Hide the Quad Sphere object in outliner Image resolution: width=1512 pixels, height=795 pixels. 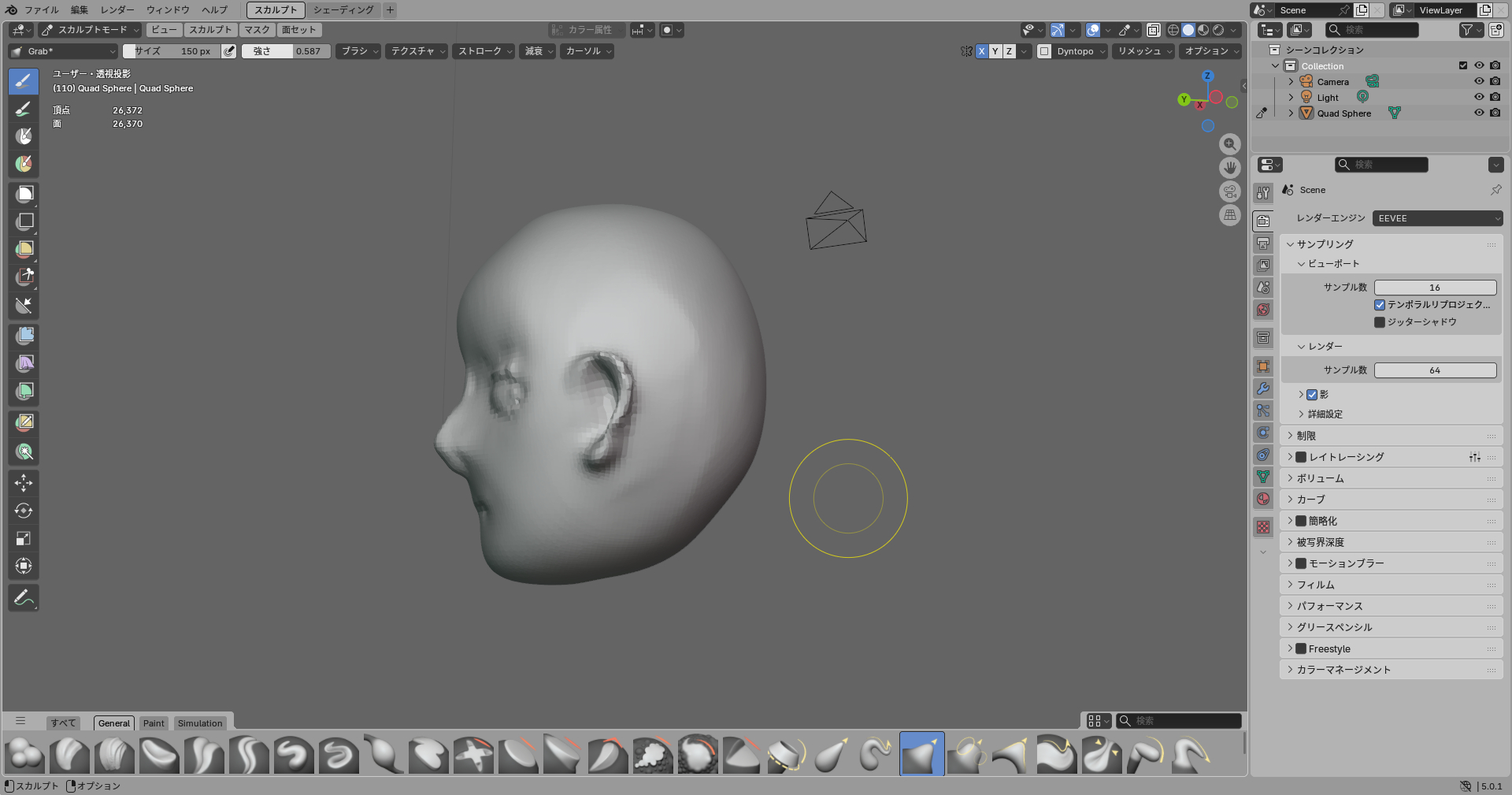pos(1479,113)
